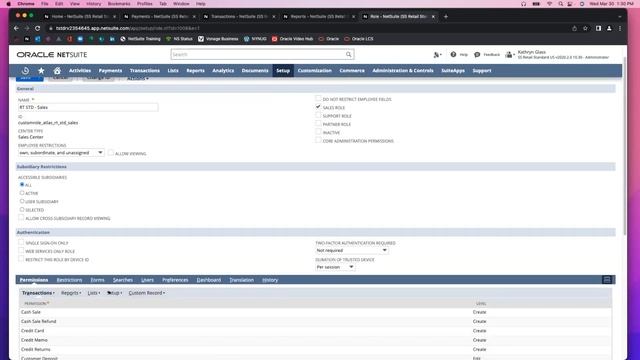Expand the Setup permissions subtab menu
The width and height of the screenshot is (640, 360).
pyautogui.click(x=114, y=293)
